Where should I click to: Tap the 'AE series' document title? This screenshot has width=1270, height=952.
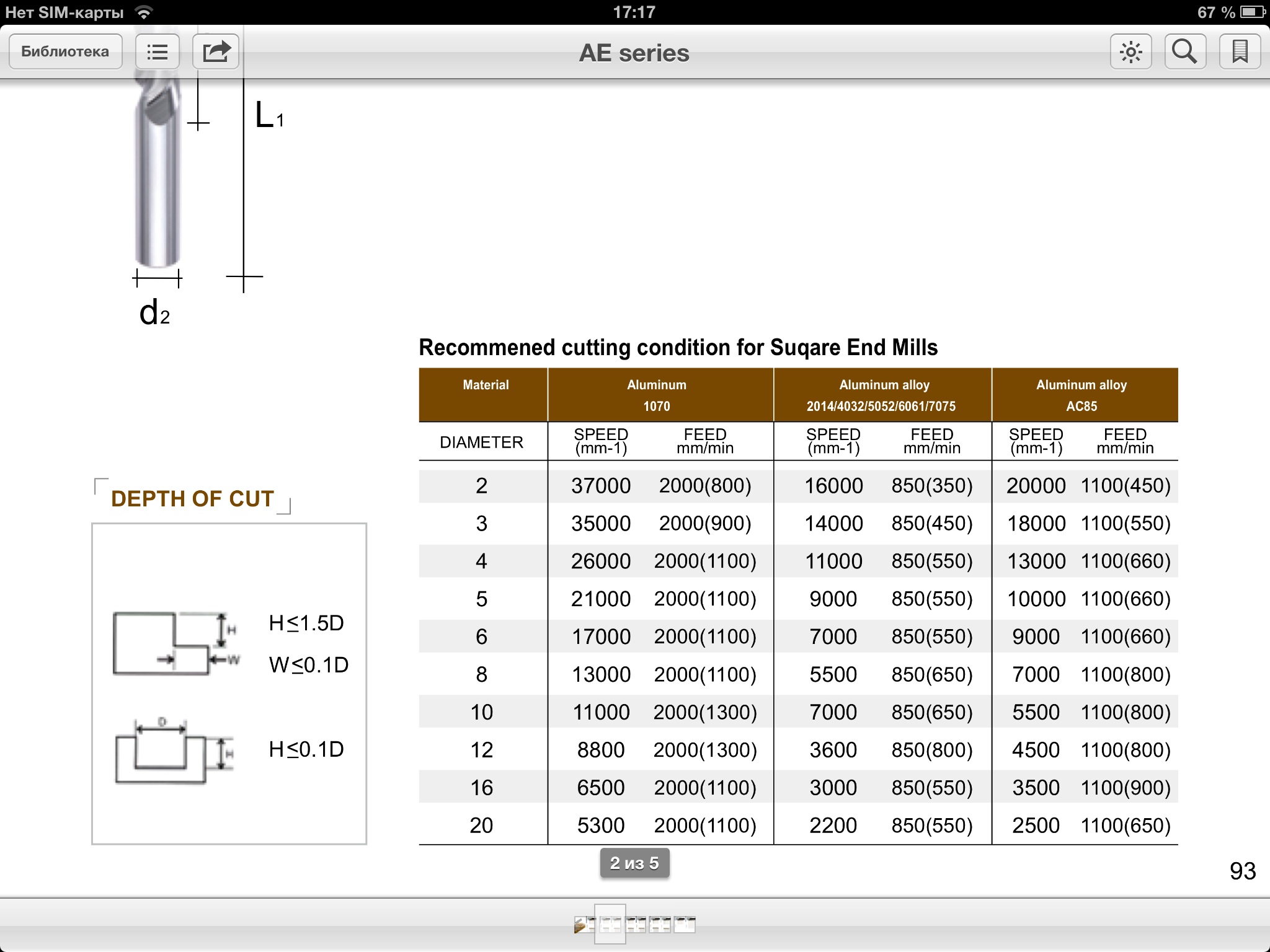pyautogui.click(x=634, y=53)
